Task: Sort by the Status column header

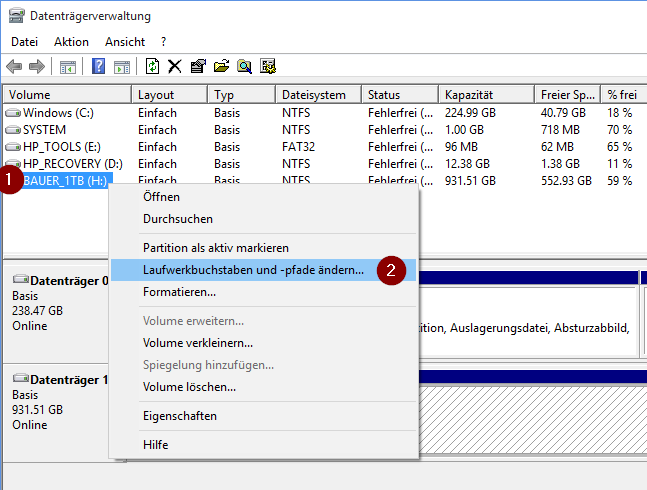Action: click(400, 95)
